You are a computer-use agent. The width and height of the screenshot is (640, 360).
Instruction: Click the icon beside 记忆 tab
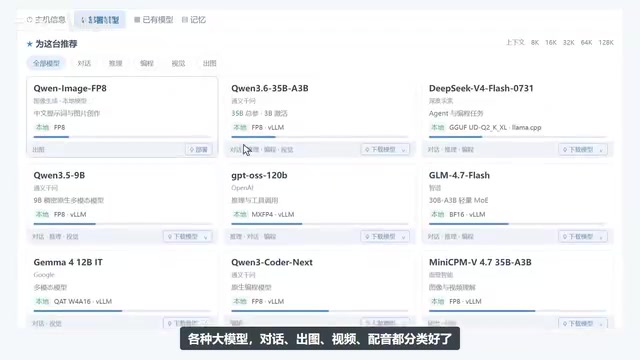184,20
